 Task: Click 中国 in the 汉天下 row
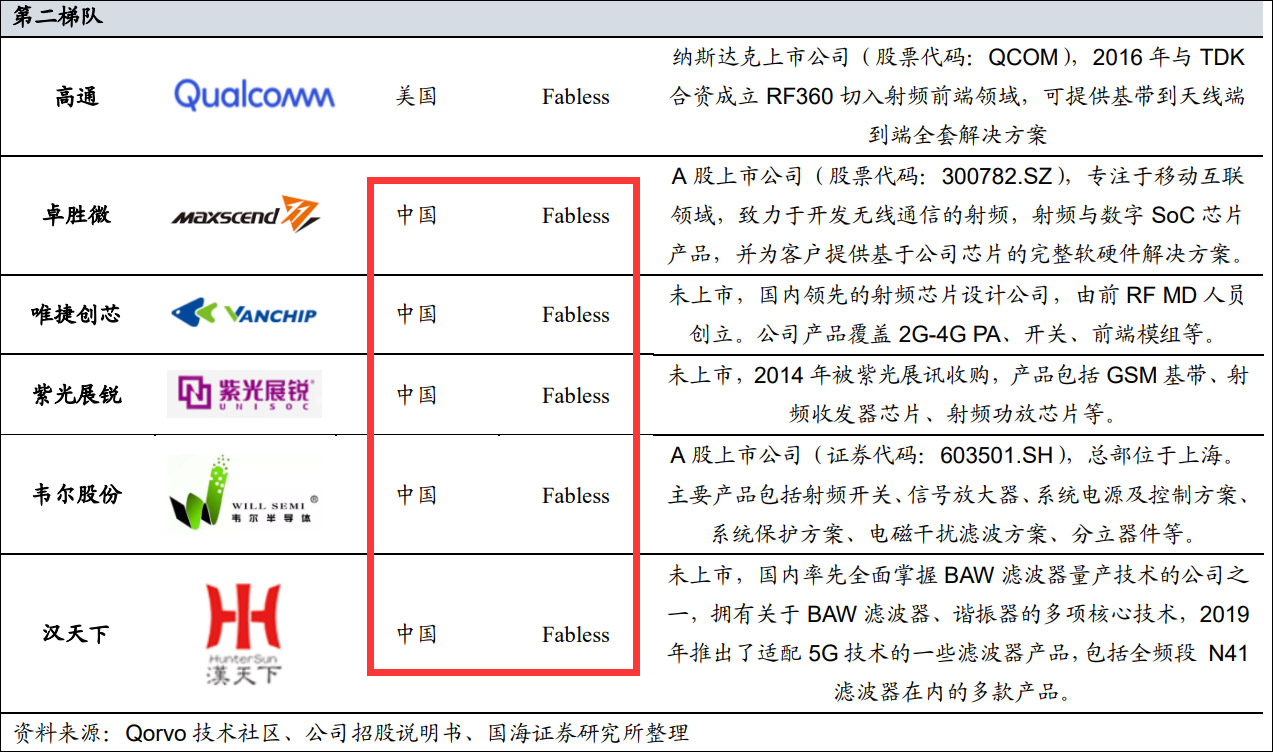click(416, 634)
